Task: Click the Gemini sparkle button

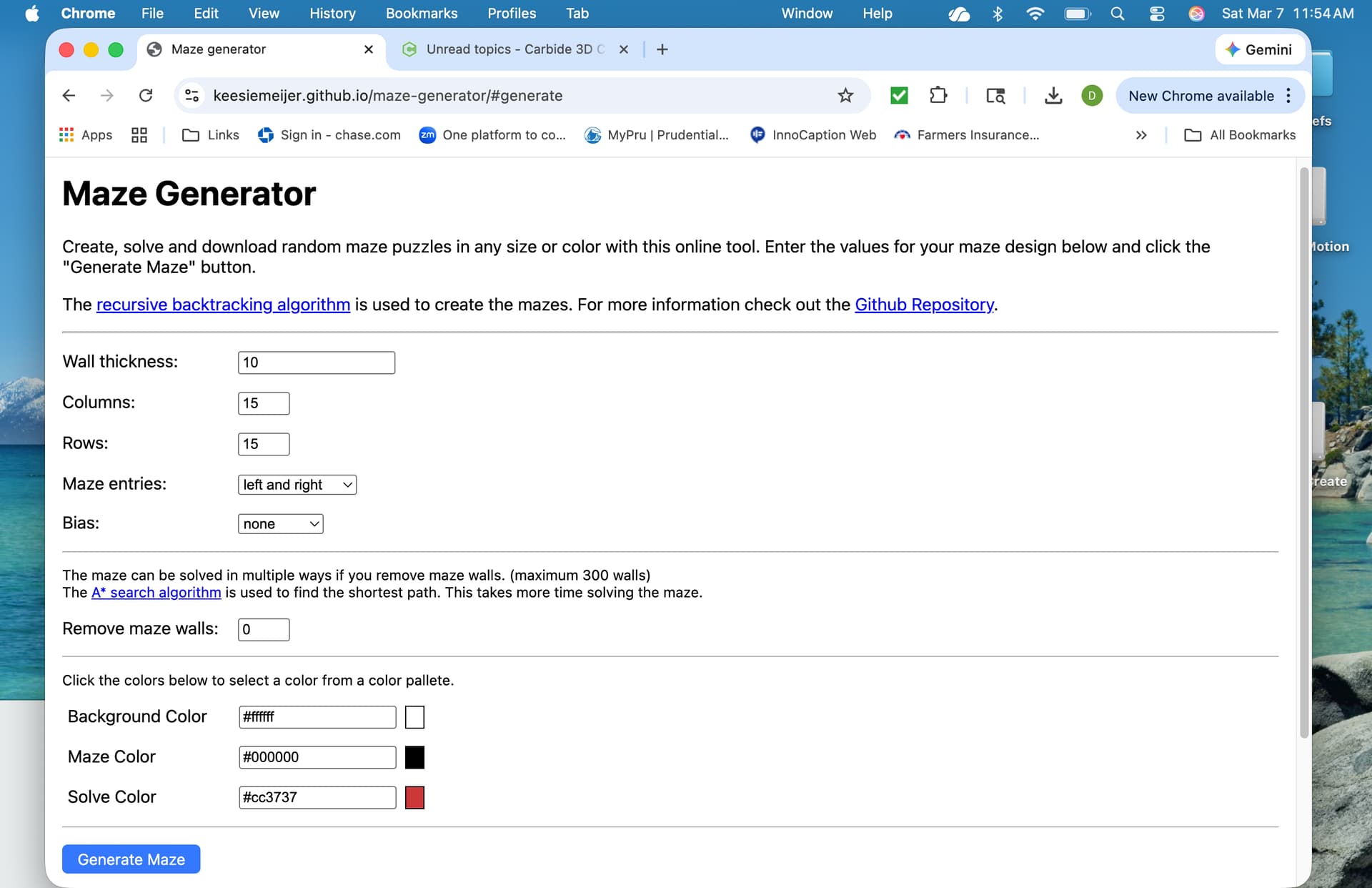Action: click(1259, 49)
